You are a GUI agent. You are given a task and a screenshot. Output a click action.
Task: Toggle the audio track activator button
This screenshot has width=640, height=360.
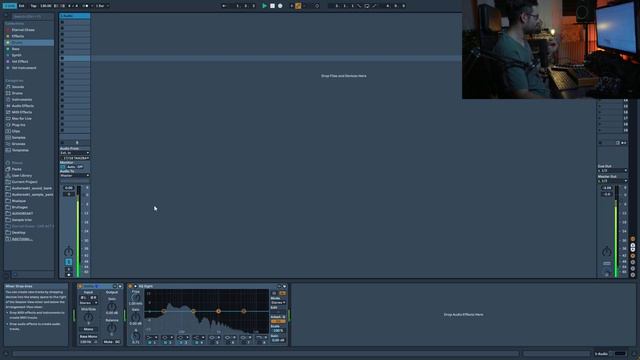(x=69, y=262)
